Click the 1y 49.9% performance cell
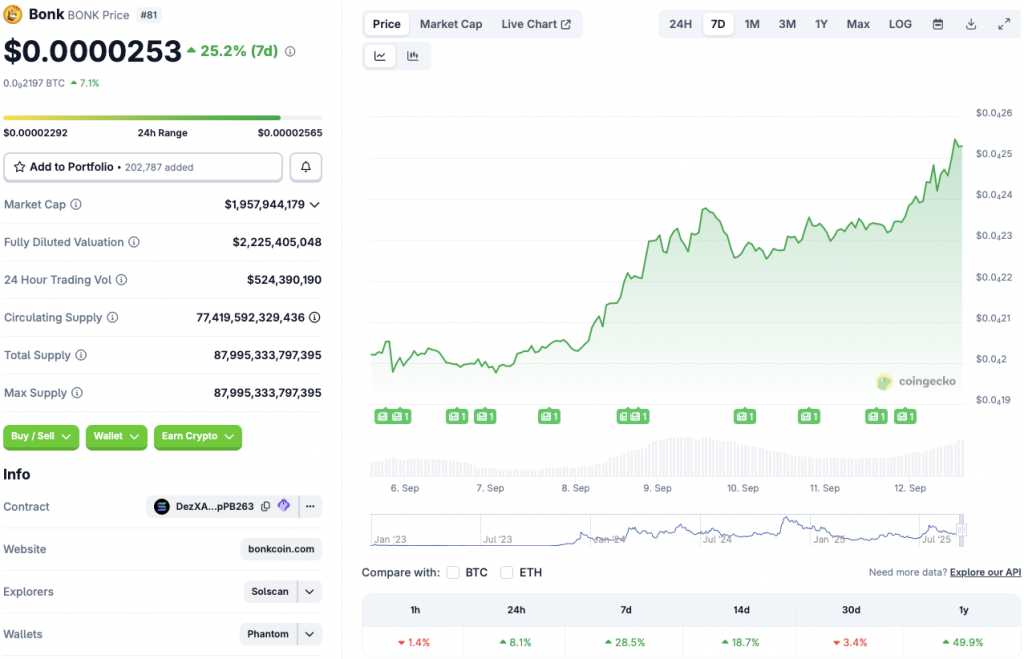Screen dimensions: 1024x659 pos(963,643)
